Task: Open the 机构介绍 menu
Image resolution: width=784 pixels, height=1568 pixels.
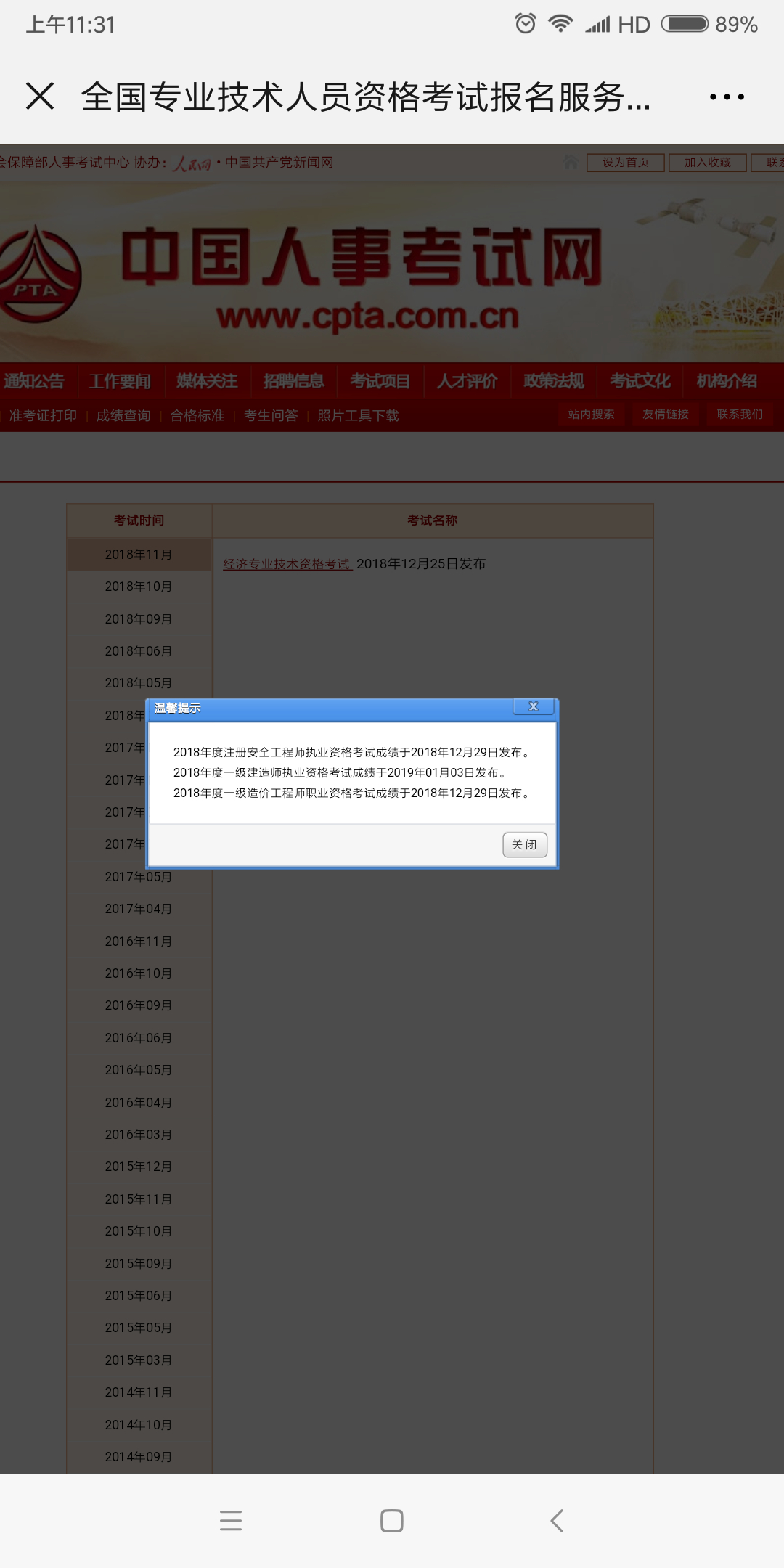Action: click(727, 381)
